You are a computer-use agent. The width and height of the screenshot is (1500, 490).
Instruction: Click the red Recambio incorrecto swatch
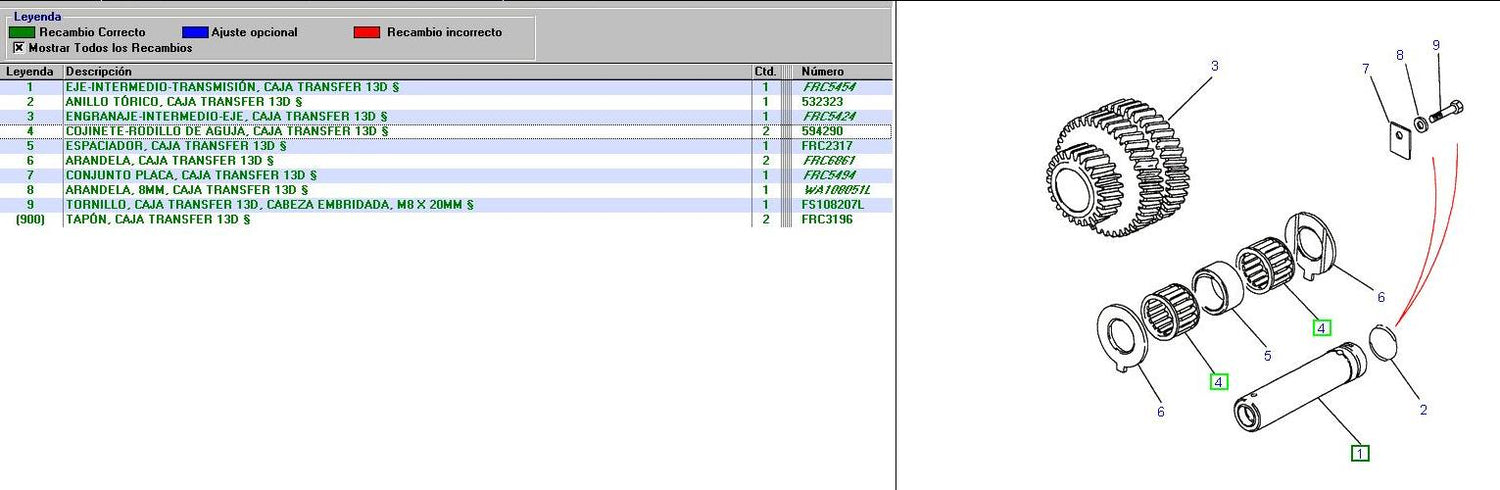click(367, 32)
